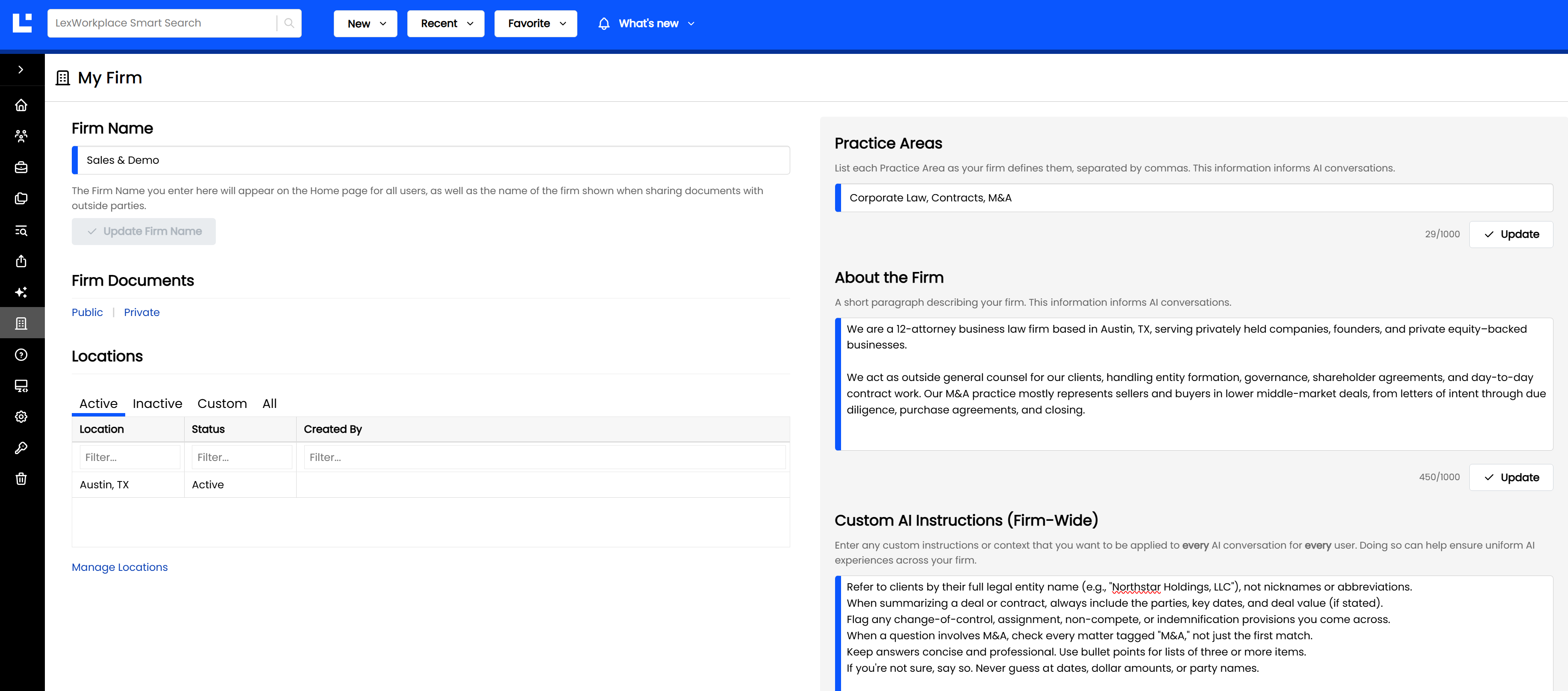Open the AI sparkle icon in sidebar

[21, 292]
